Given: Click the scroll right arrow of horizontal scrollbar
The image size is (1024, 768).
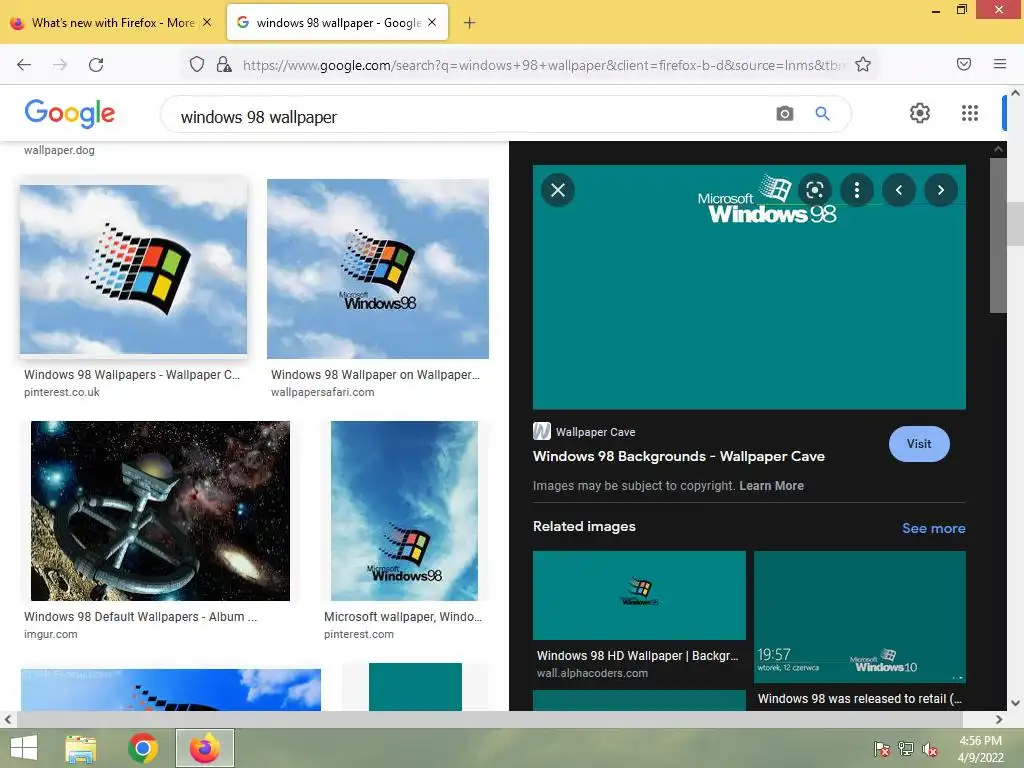Looking at the screenshot, I should pos(999,720).
